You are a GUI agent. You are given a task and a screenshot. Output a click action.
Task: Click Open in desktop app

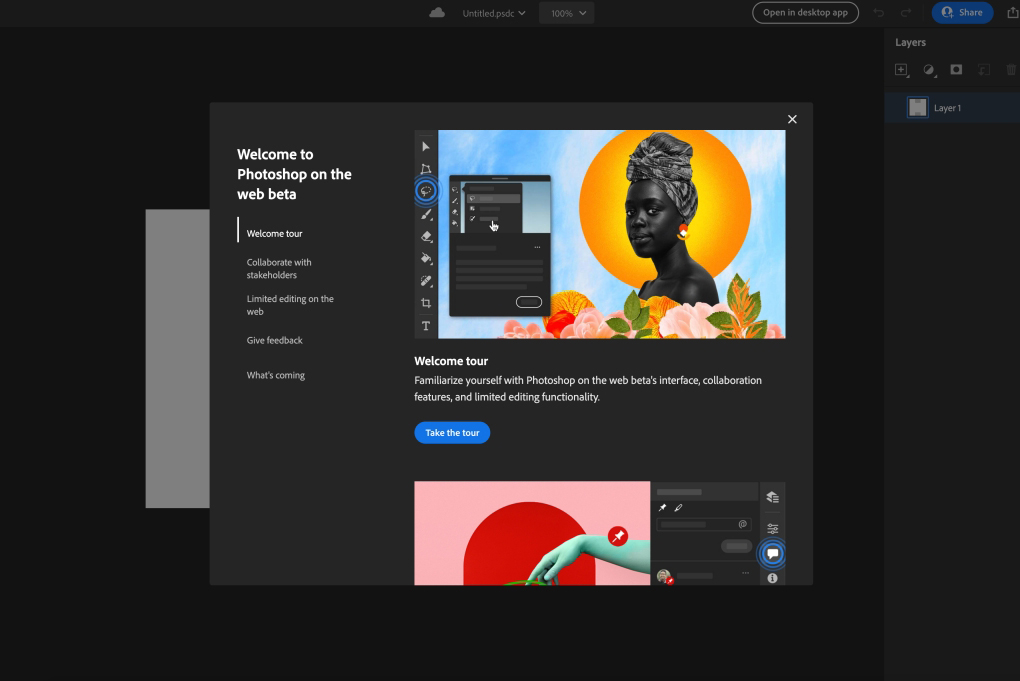coord(805,12)
